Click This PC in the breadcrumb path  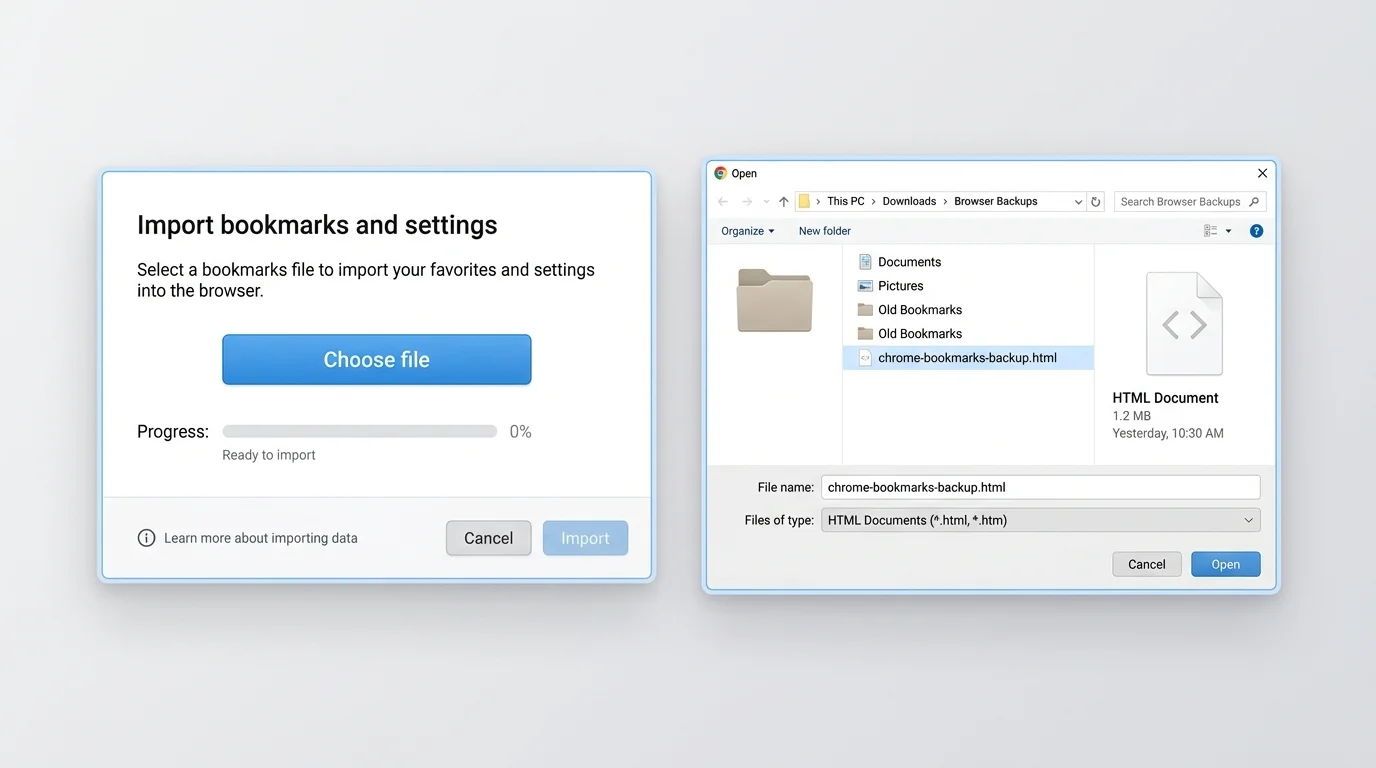pos(846,201)
